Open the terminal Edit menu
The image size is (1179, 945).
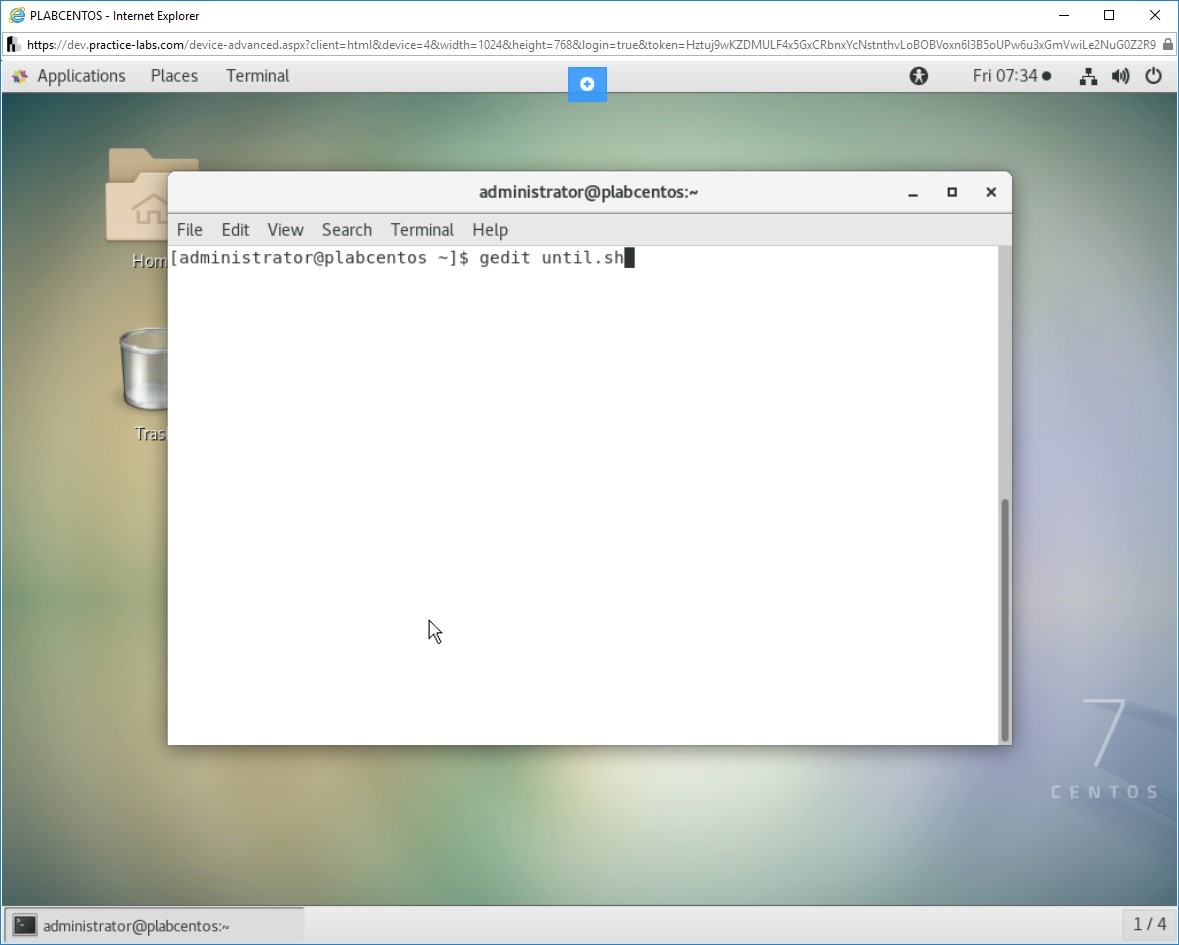point(235,230)
